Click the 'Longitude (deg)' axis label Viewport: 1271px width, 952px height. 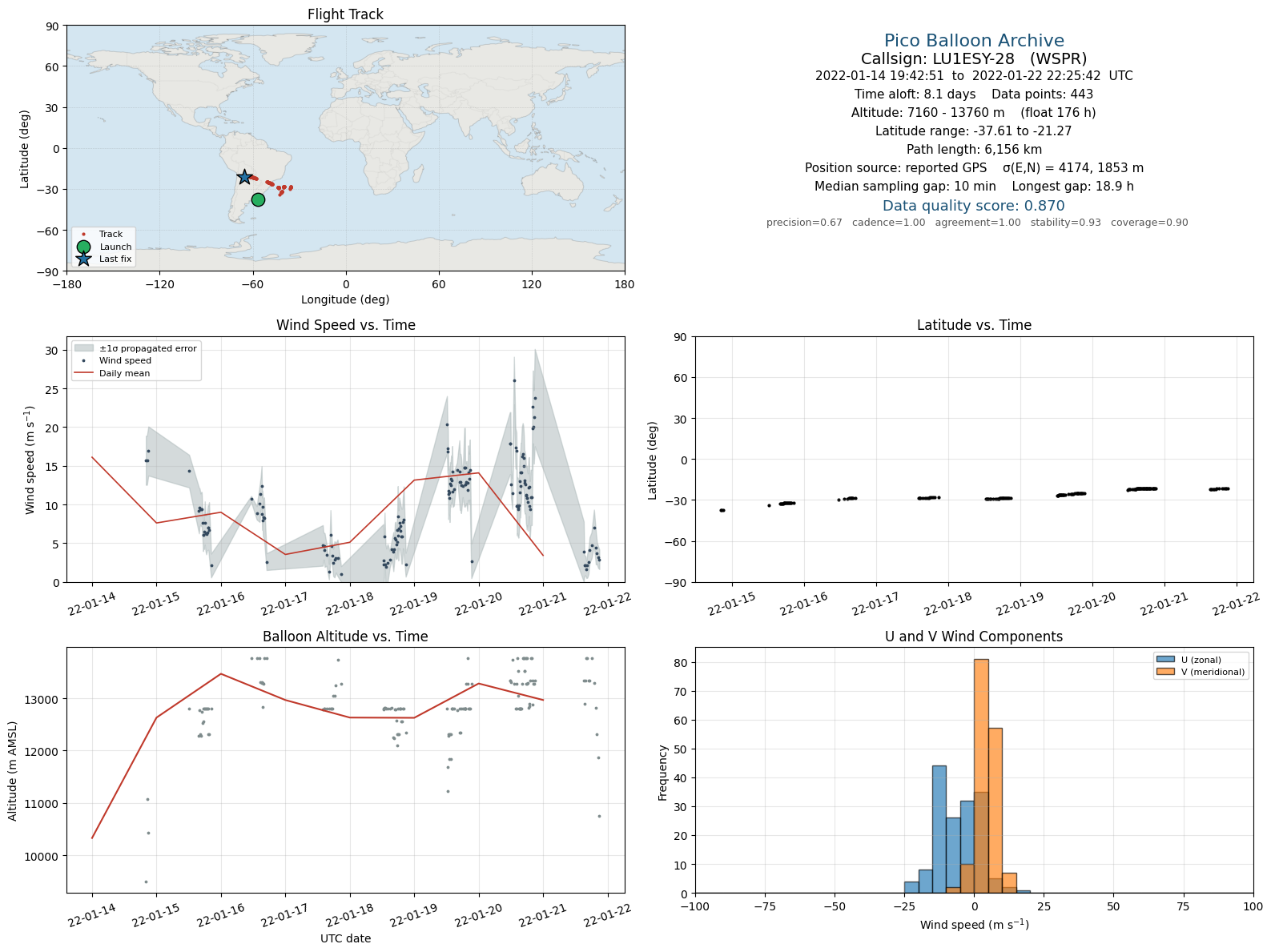coord(345,299)
